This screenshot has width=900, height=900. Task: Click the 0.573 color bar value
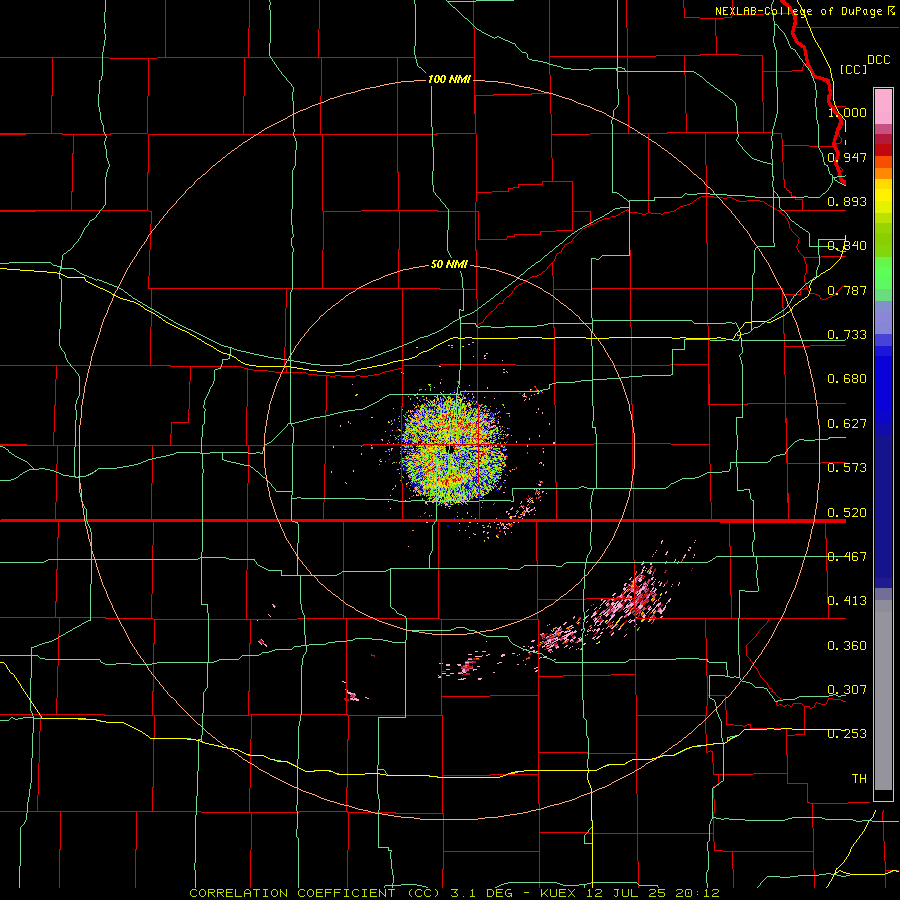click(847, 468)
